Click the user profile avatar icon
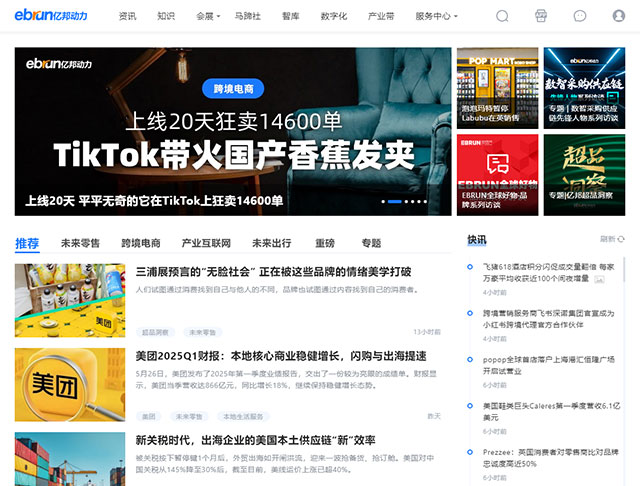Viewport: 640px width, 486px height. point(618,16)
